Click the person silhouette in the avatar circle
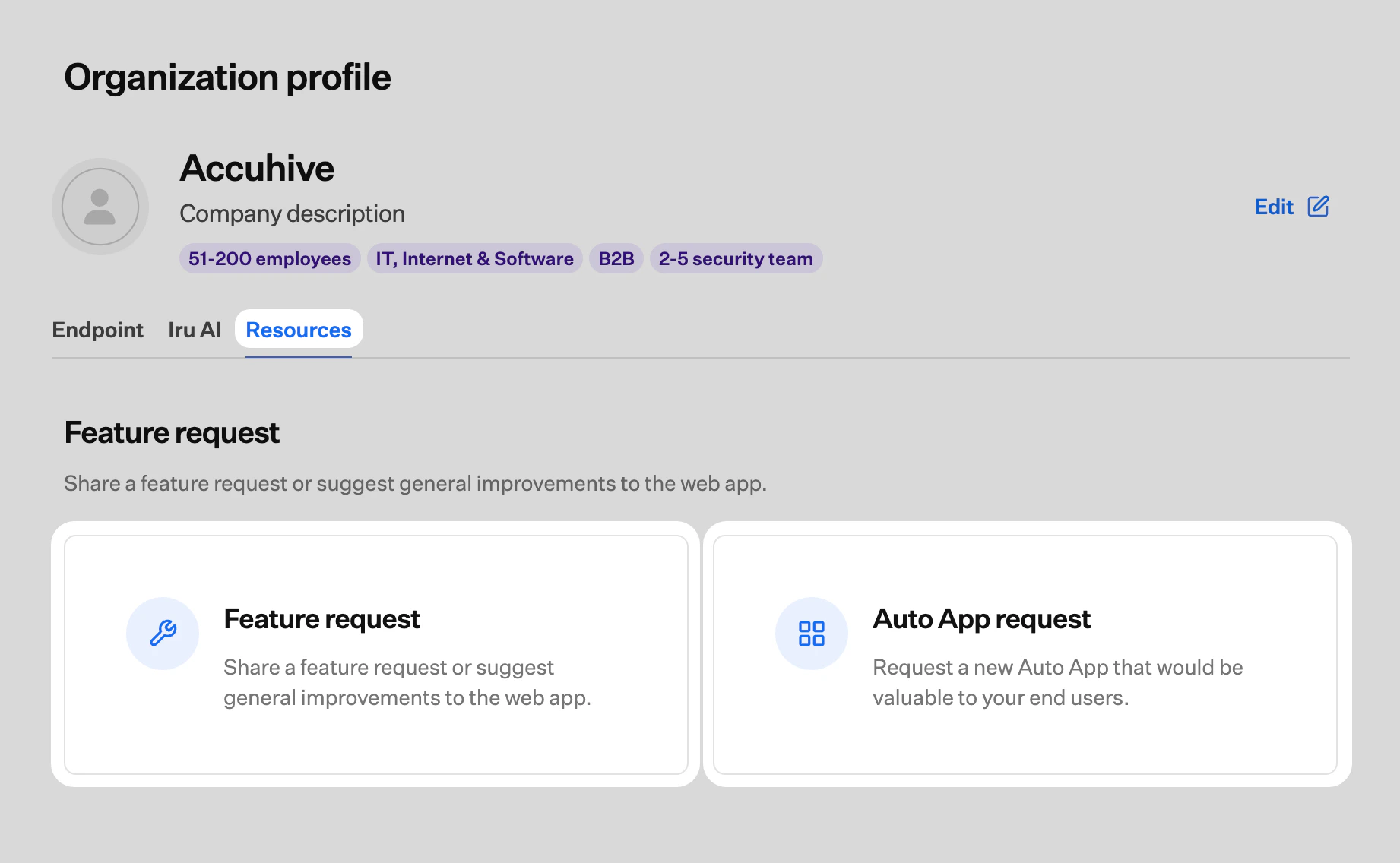 pyautogui.click(x=100, y=206)
